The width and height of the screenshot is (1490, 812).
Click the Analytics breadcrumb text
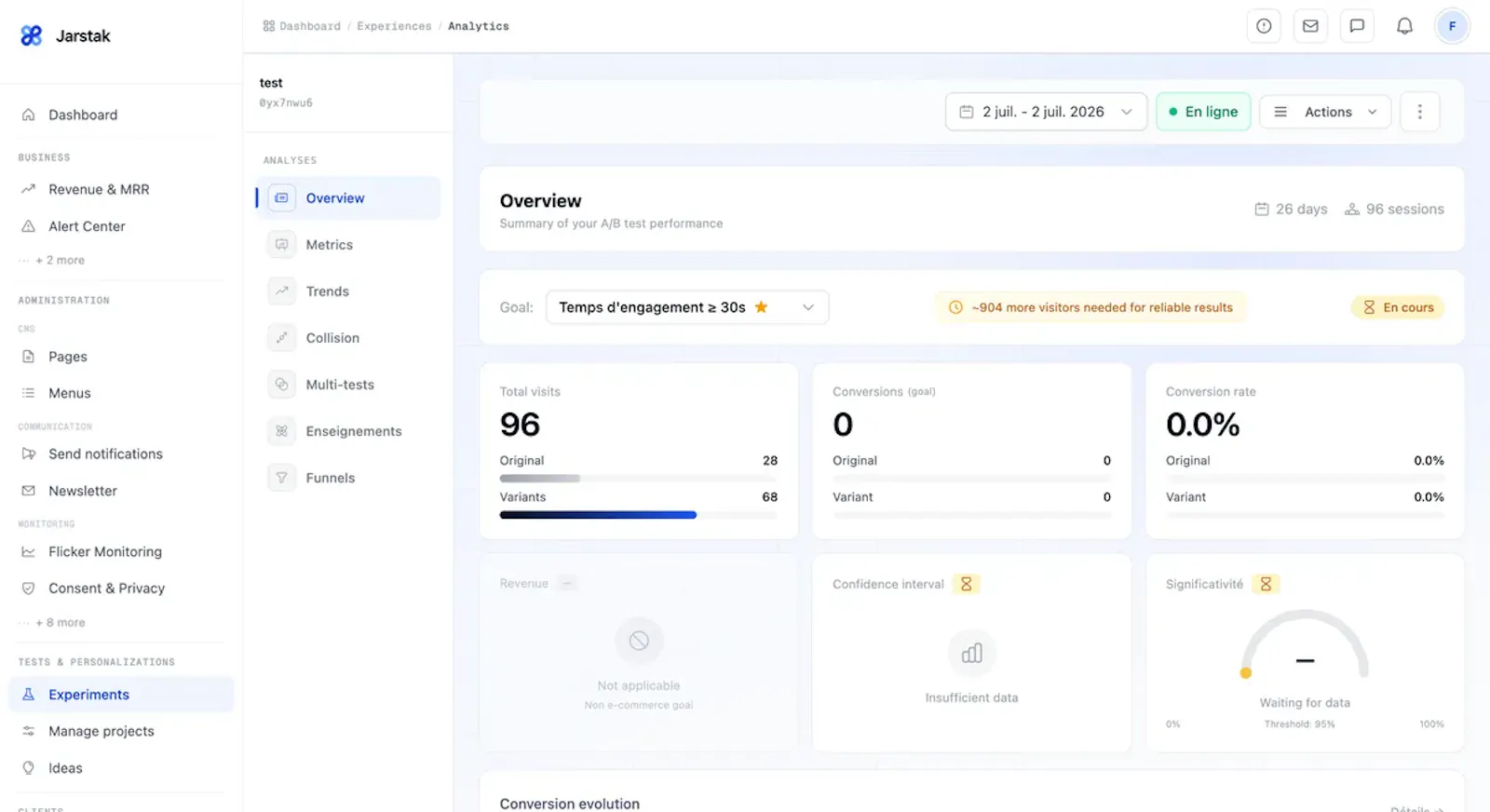pyautogui.click(x=479, y=26)
